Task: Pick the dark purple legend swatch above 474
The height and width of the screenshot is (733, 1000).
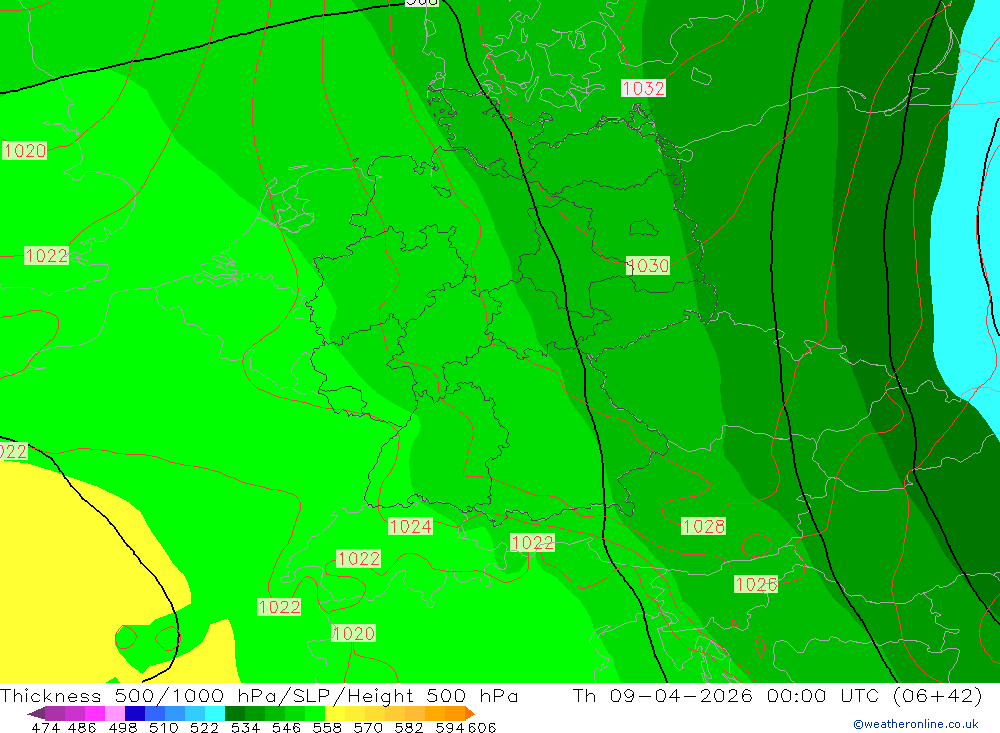Action: tap(54, 713)
